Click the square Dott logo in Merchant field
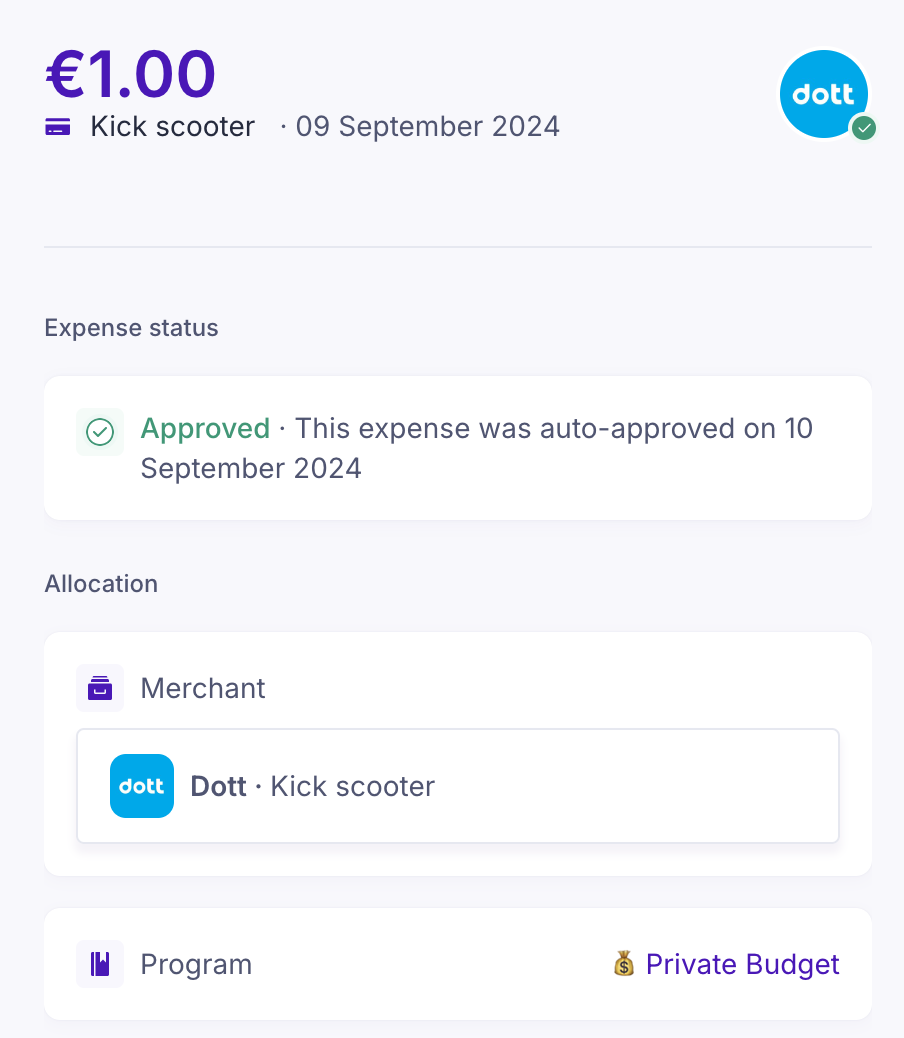This screenshot has width=904, height=1038. (142, 786)
